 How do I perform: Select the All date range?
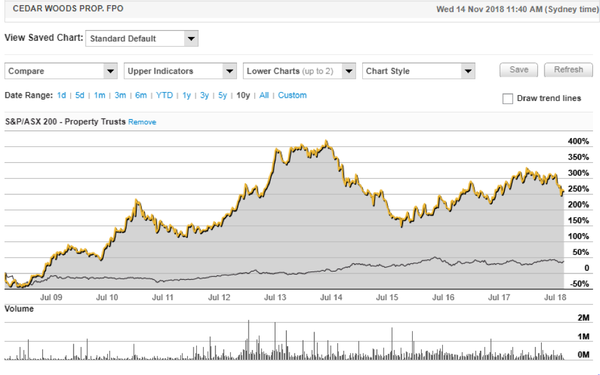point(264,95)
